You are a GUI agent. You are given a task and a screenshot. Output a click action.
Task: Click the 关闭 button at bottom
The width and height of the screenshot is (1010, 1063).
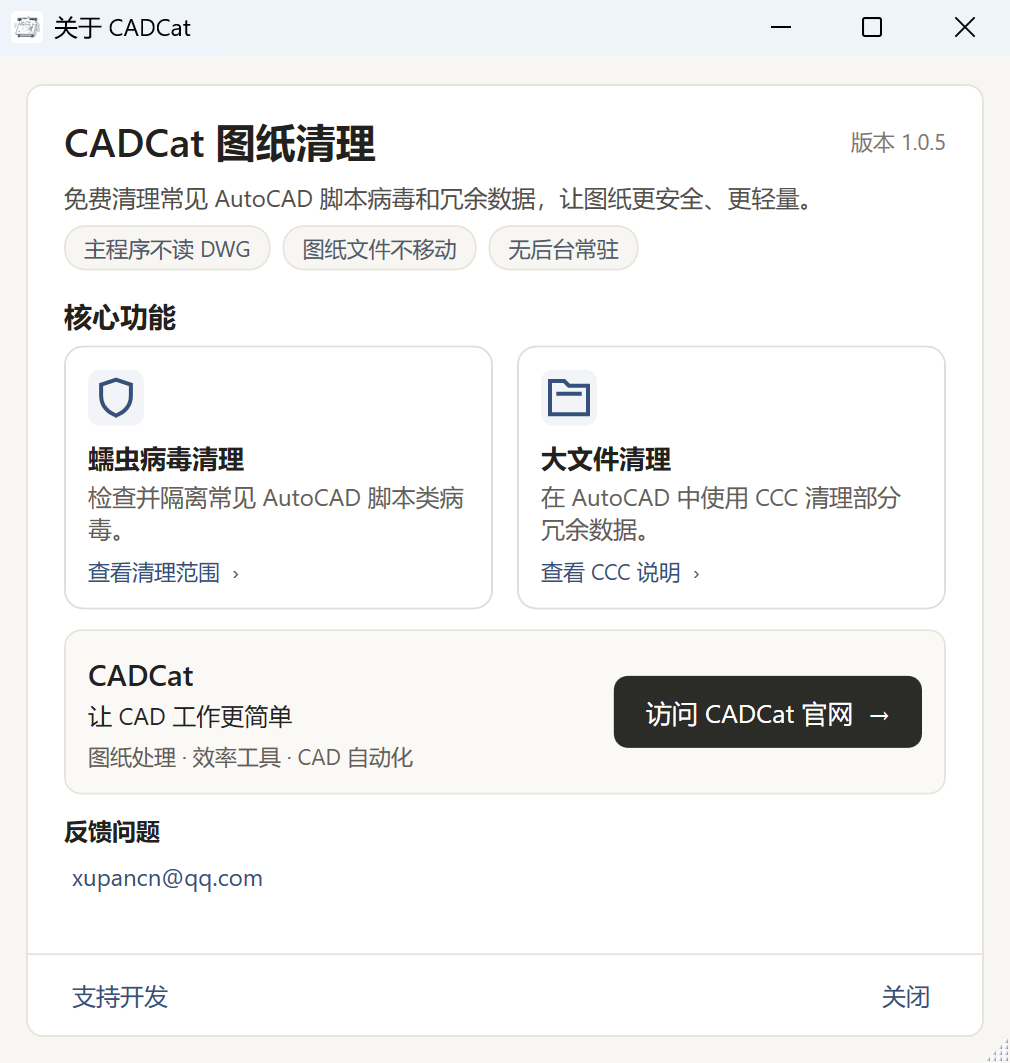pyautogui.click(x=906, y=997)
